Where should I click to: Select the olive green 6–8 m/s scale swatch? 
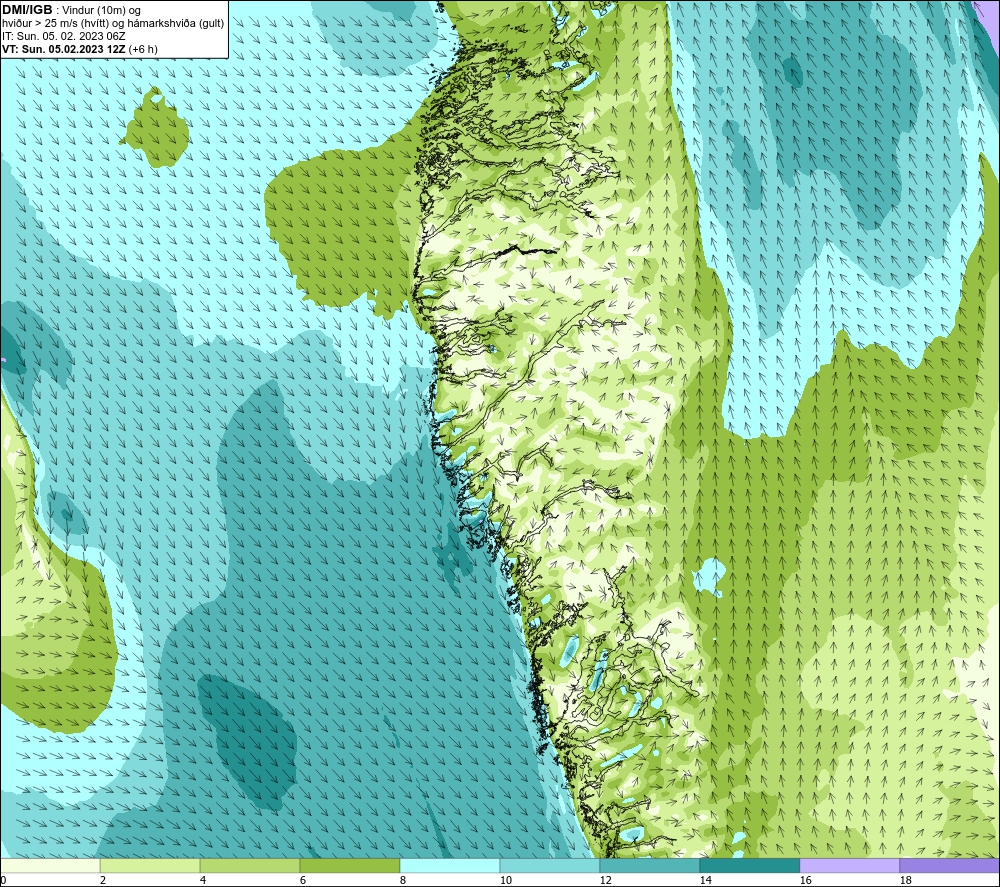point(349,865)
